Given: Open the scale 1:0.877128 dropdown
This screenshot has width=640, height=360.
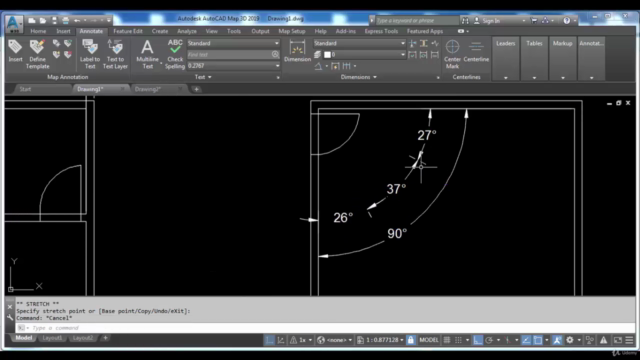Looking at the screenshot, I should point(402,340).
